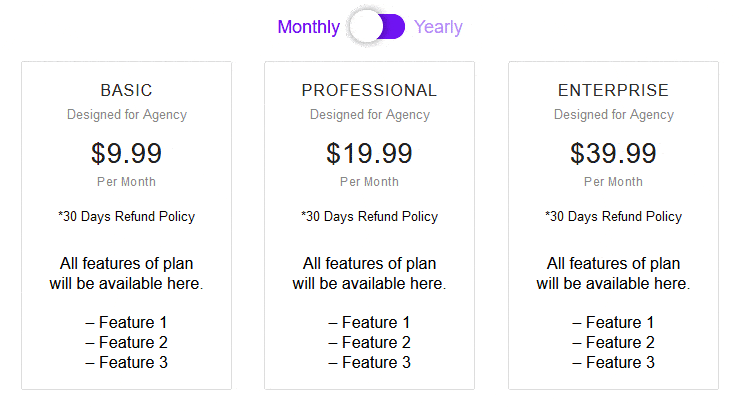Click Feature 3 in the Enterprise plan
This screenshot has height=418, width=744.
613,362
